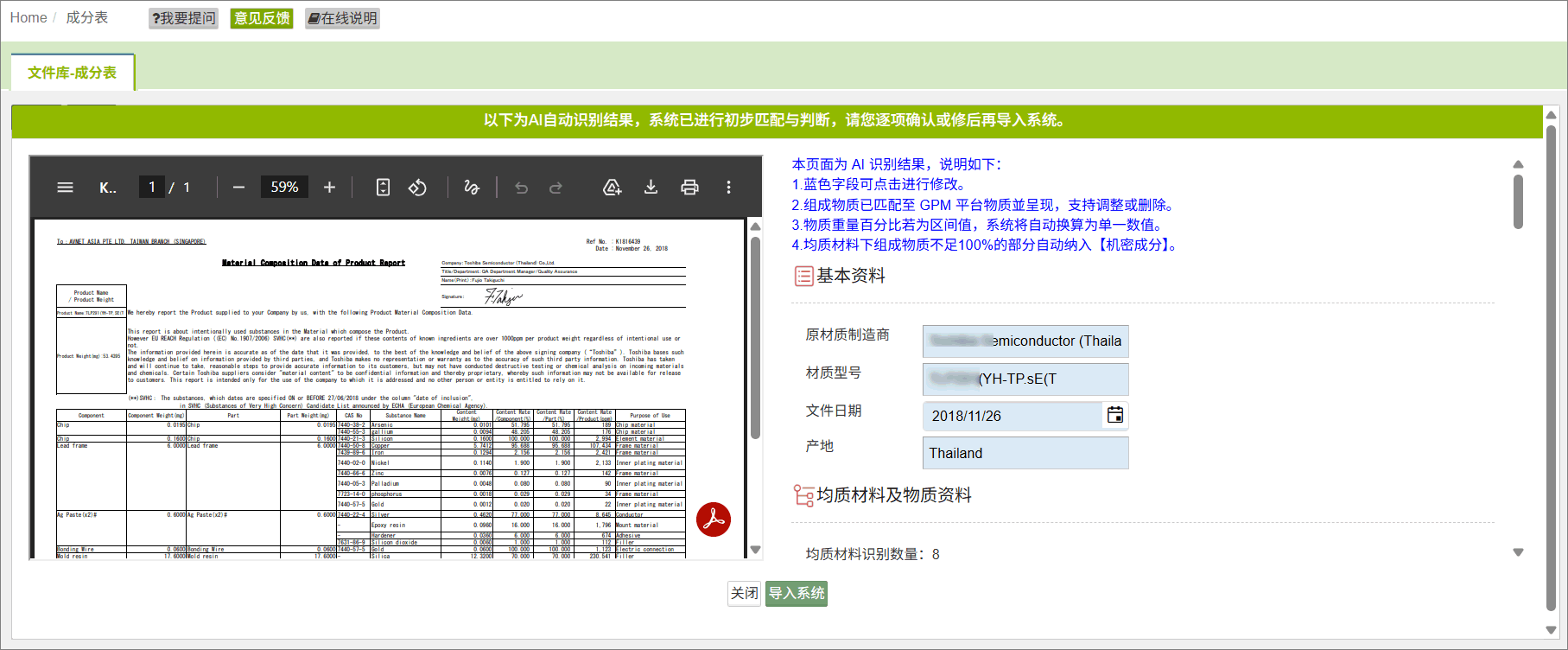This screenshot has height=650, width=1568.
Task: Click the 意见反馈 feedback button
Action: tap(262, 18)
